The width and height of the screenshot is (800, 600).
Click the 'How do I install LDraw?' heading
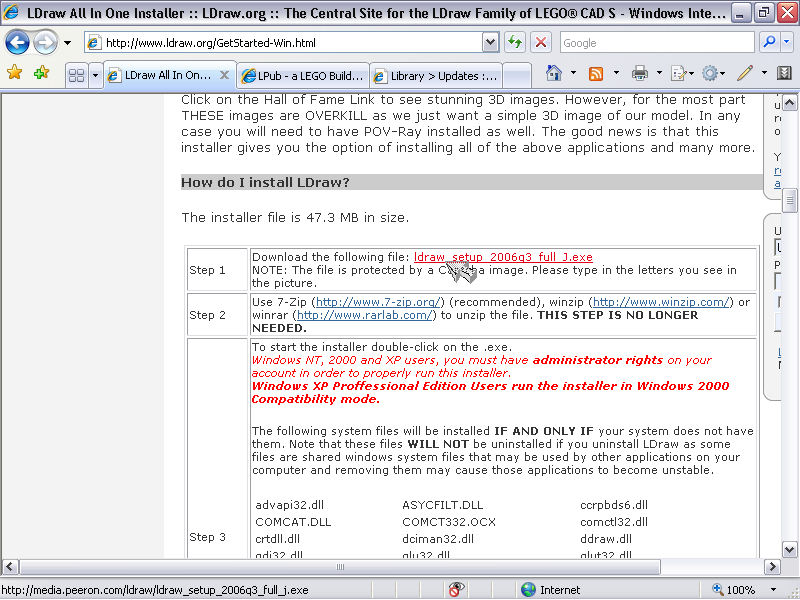pyautogui.click(x=265, y=183)
